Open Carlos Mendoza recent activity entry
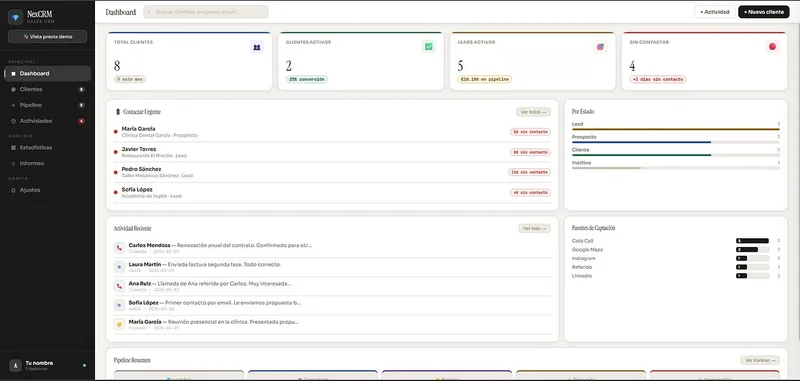This screenshot has width=800, height=381. [x=332, y=248]
